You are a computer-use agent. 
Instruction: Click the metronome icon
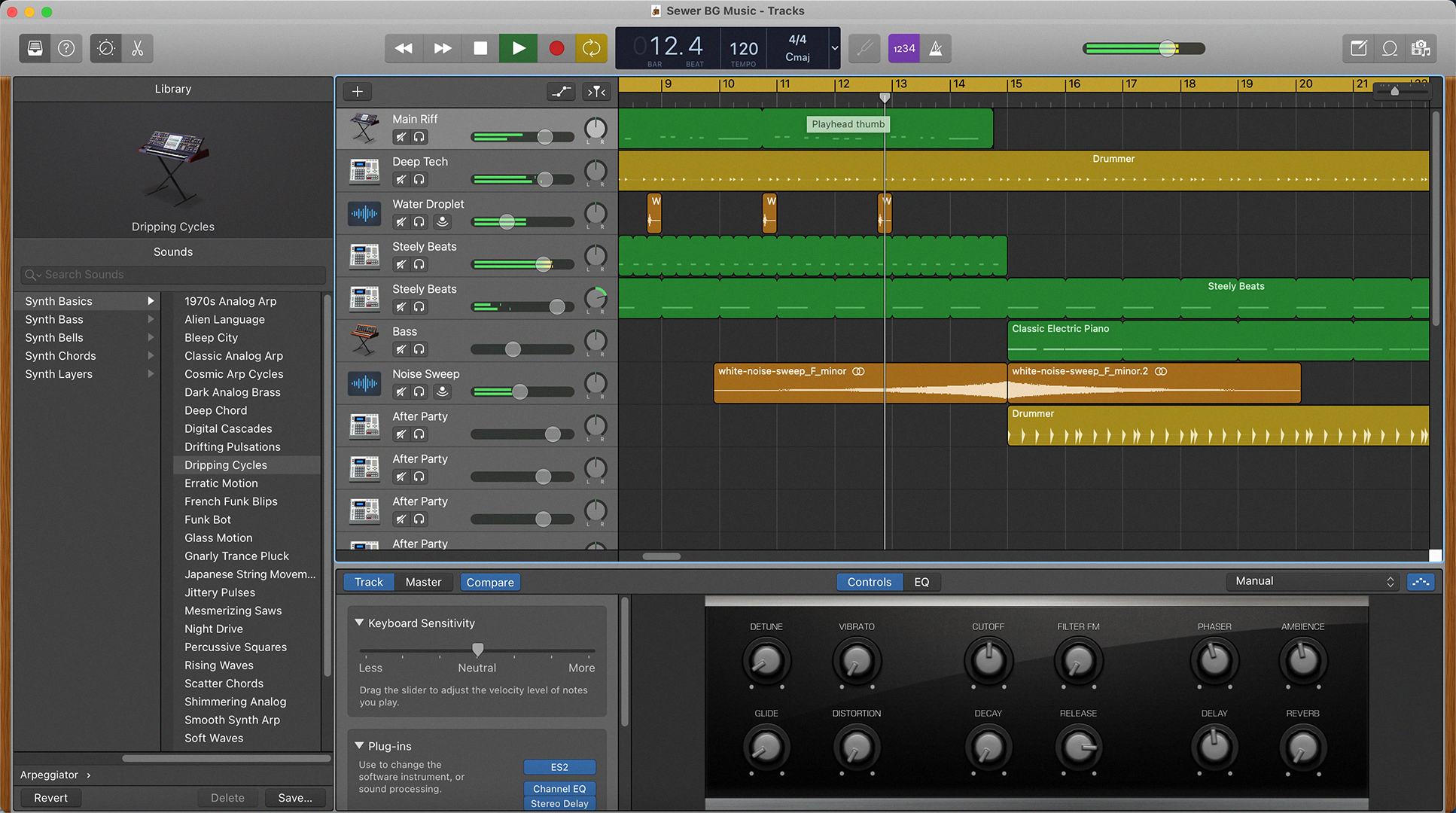tap(936, 48)
